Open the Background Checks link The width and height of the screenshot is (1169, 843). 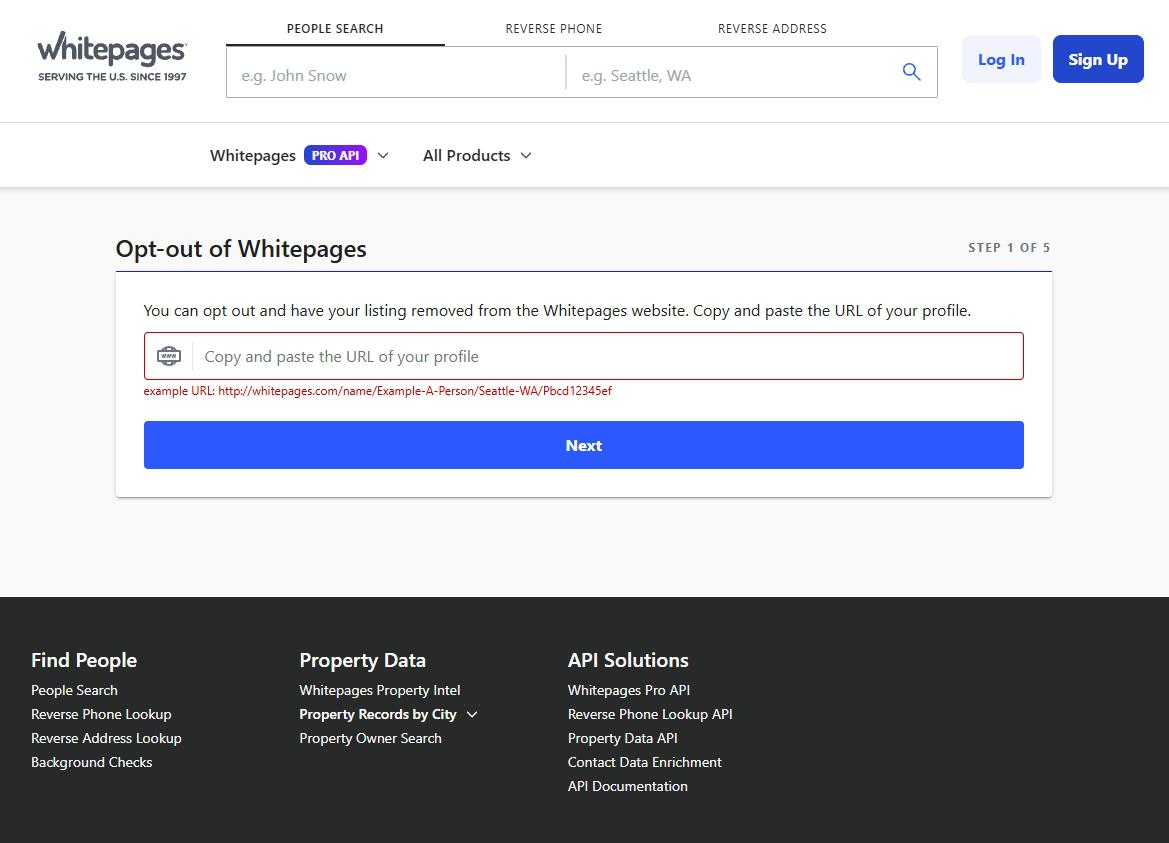(x=92, y=762)
